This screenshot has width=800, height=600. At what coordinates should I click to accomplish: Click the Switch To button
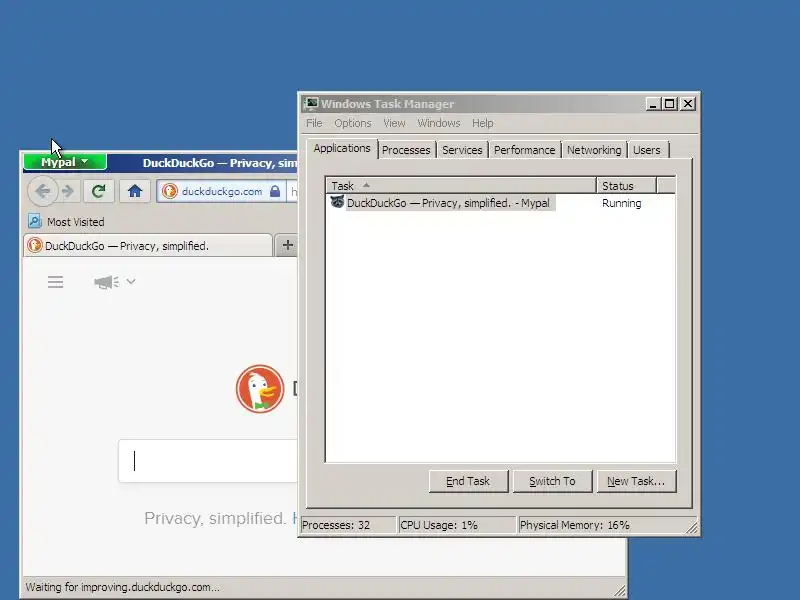pos(552,481)
